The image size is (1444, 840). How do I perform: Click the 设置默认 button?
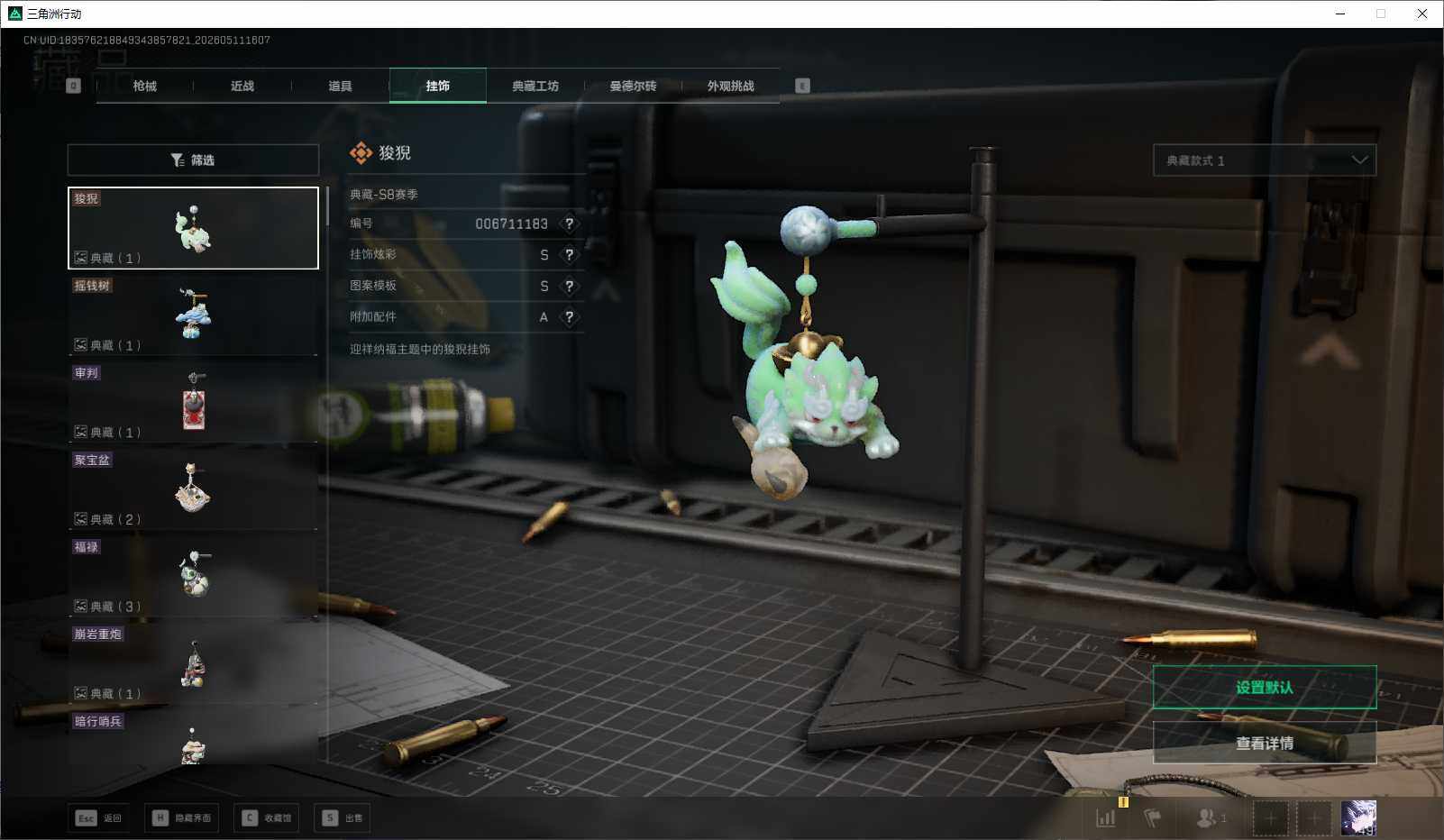coord(1265,688)
